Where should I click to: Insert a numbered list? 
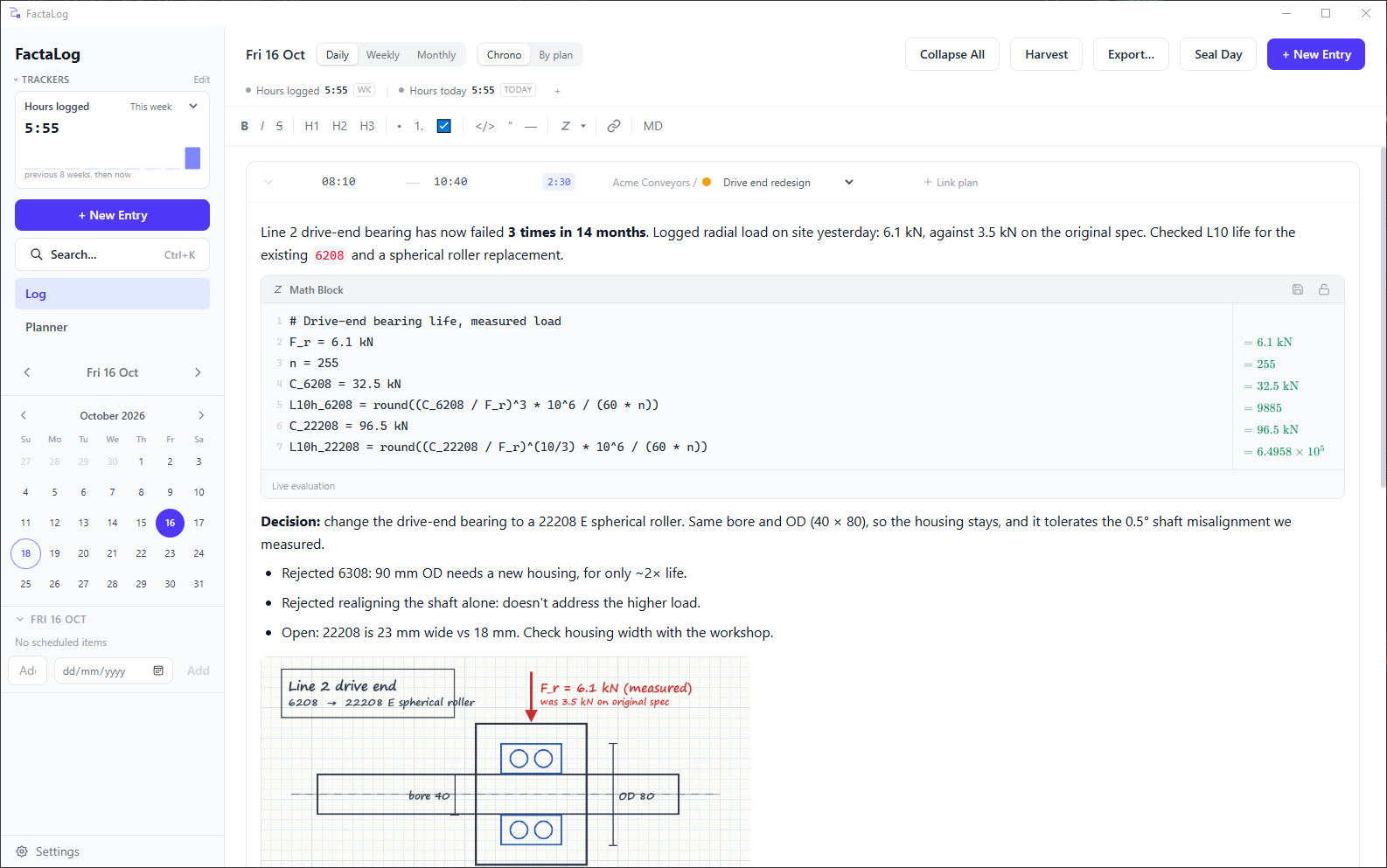coord(419,126)
